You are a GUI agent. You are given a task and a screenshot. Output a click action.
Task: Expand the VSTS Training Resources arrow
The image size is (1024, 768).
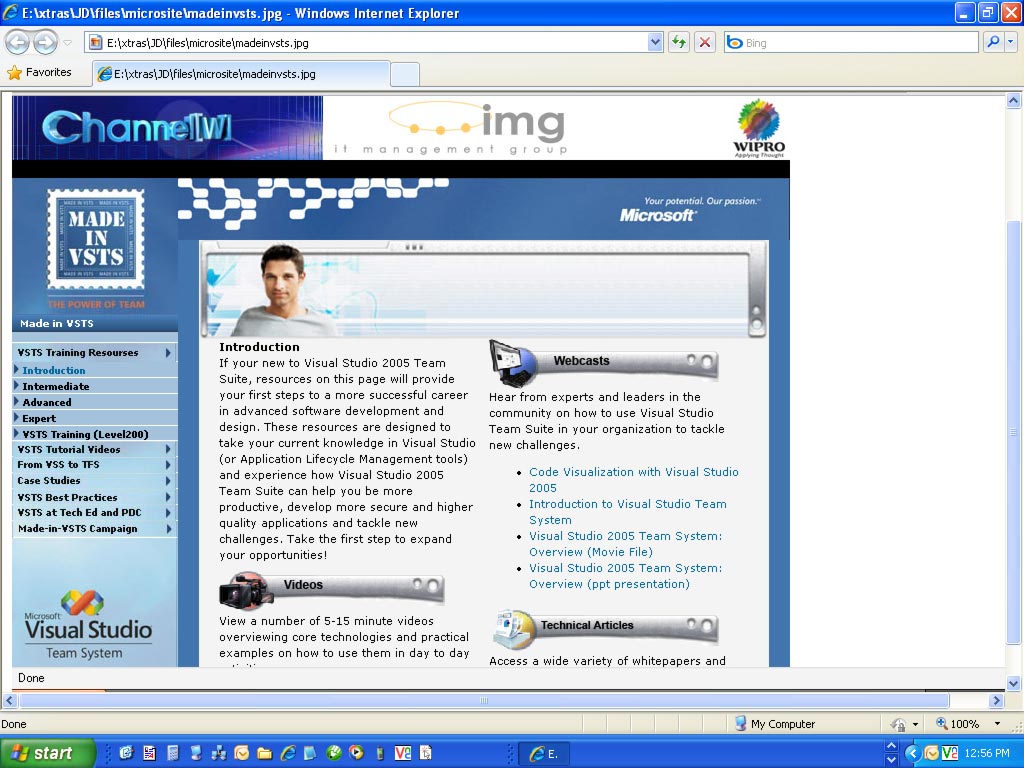(x=168, y=353)
